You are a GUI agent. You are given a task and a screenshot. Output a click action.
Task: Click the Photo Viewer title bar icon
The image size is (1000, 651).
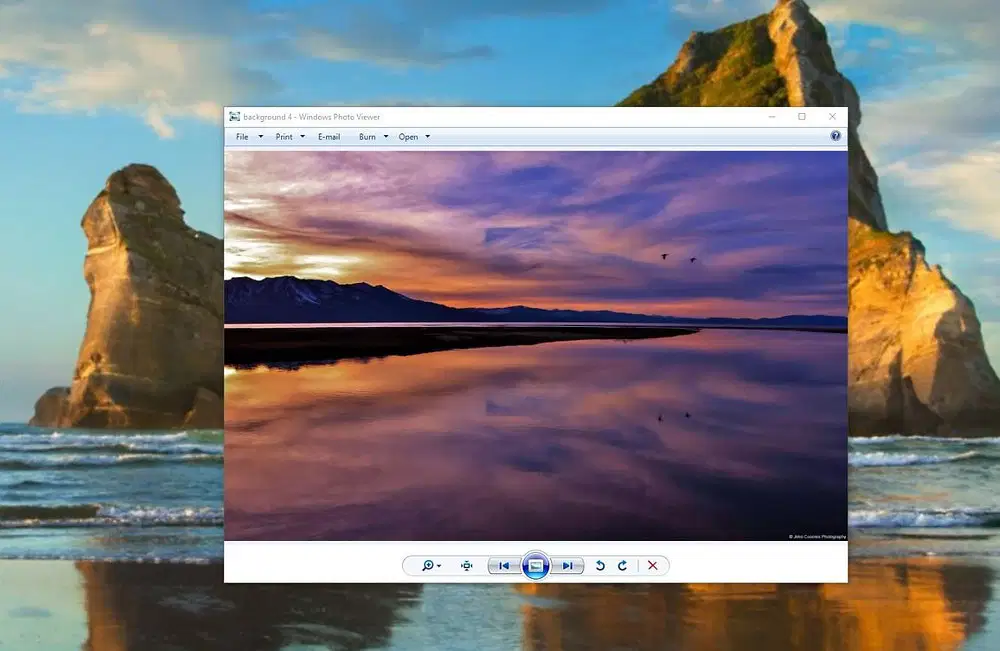235,117
